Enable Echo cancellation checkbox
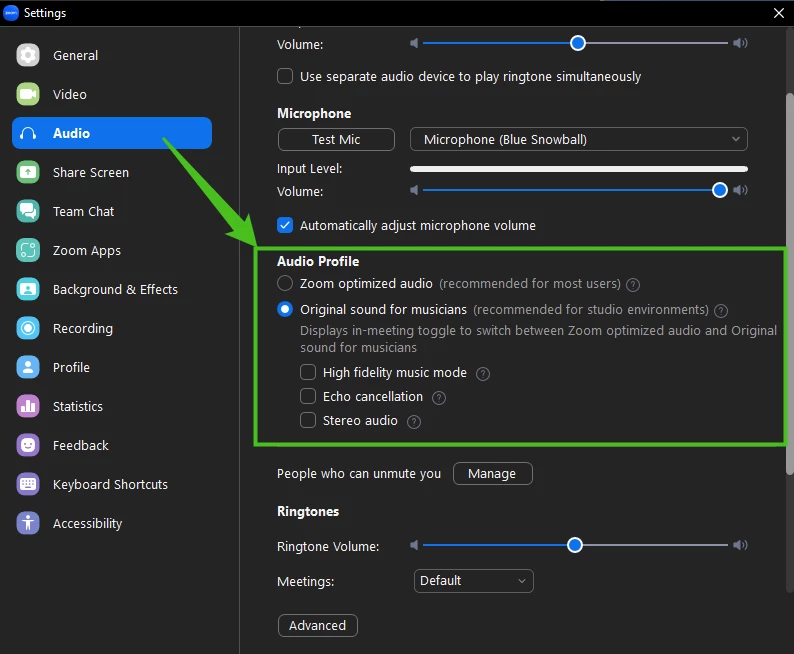 point(308,396)
